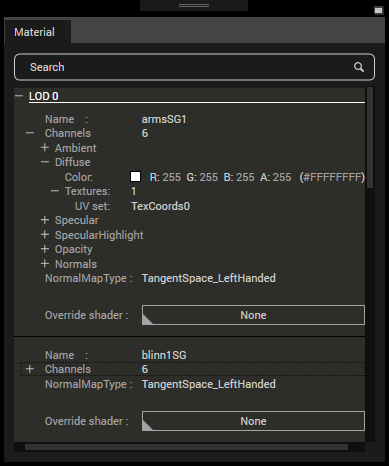Click the blinn1SG 'NormalMapType :' label
This screenshot has height=466, width=389.
pyautogui.click(x=89, y=384)
